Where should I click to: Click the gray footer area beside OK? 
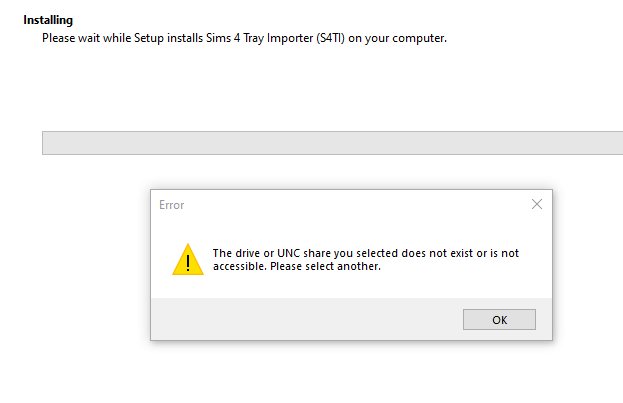tap(300, 320)
